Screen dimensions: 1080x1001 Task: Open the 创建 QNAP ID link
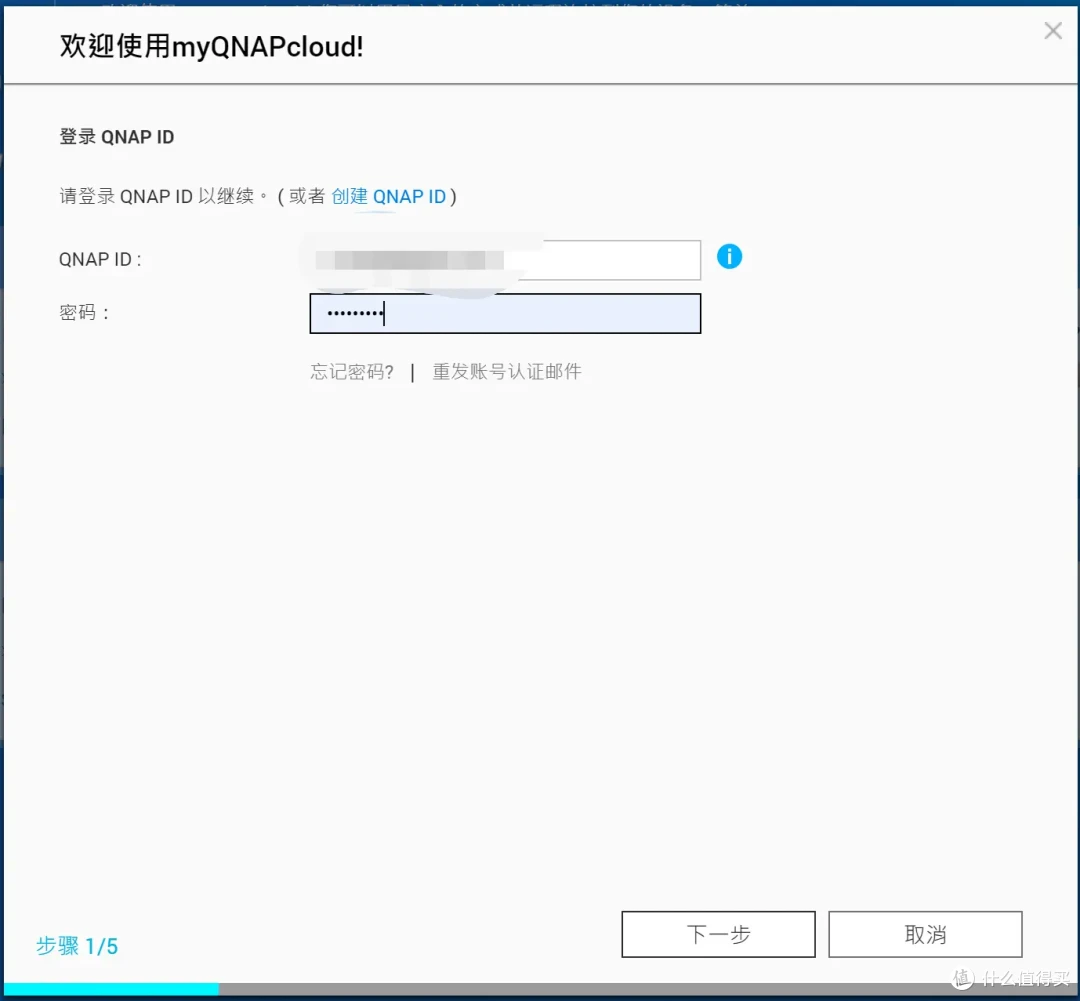pos(388,196)
